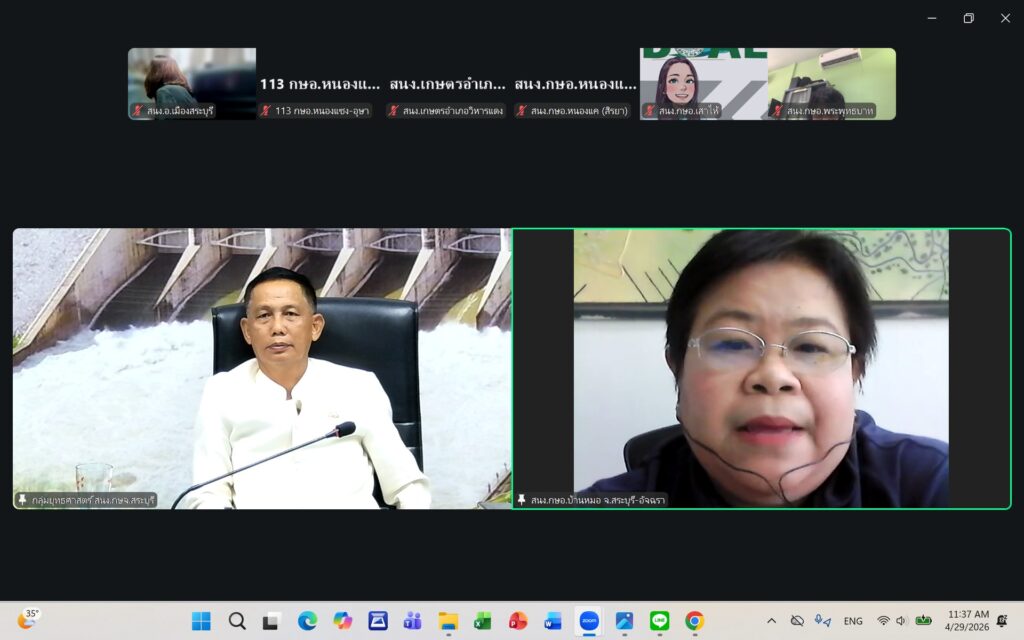
Task: Expand the hidden system tray icons chevron
Action: 771,621
